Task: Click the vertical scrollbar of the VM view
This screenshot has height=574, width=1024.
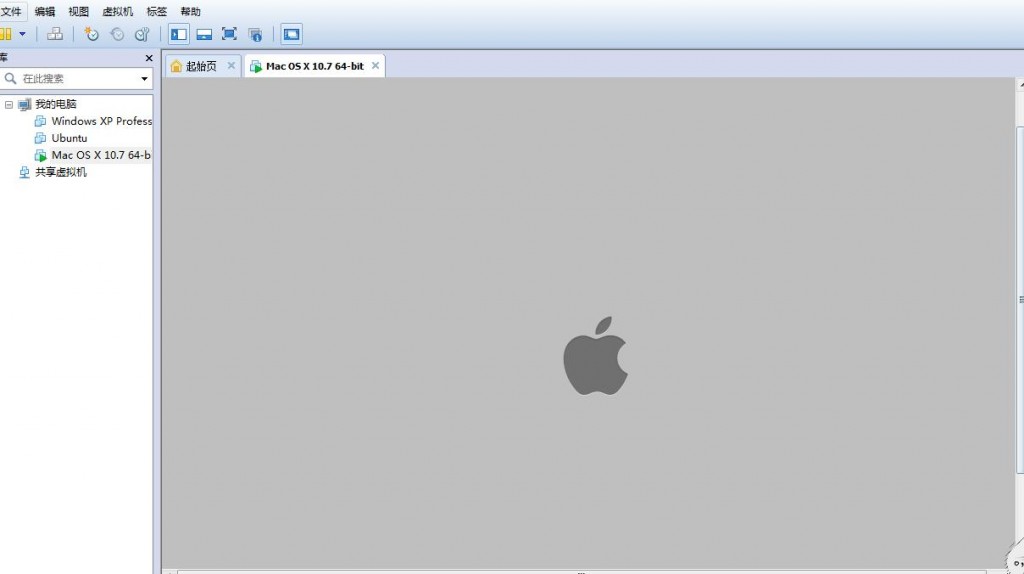Action: [x=1019, y=300]
